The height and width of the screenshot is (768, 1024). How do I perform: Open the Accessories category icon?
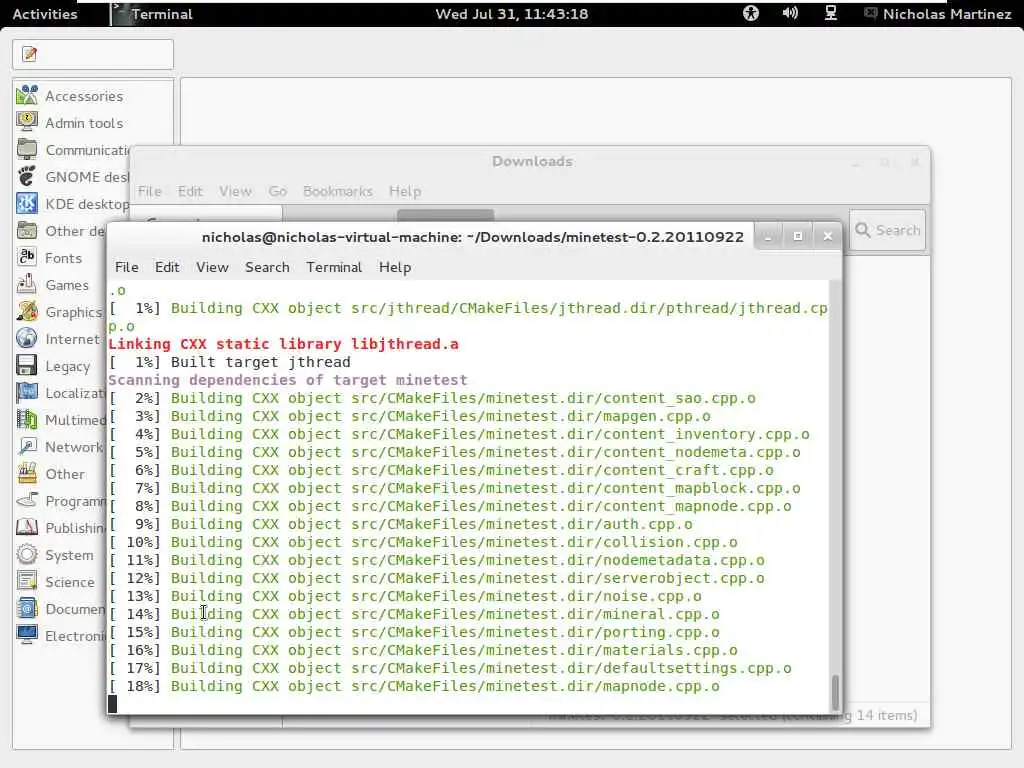(27, 95)
